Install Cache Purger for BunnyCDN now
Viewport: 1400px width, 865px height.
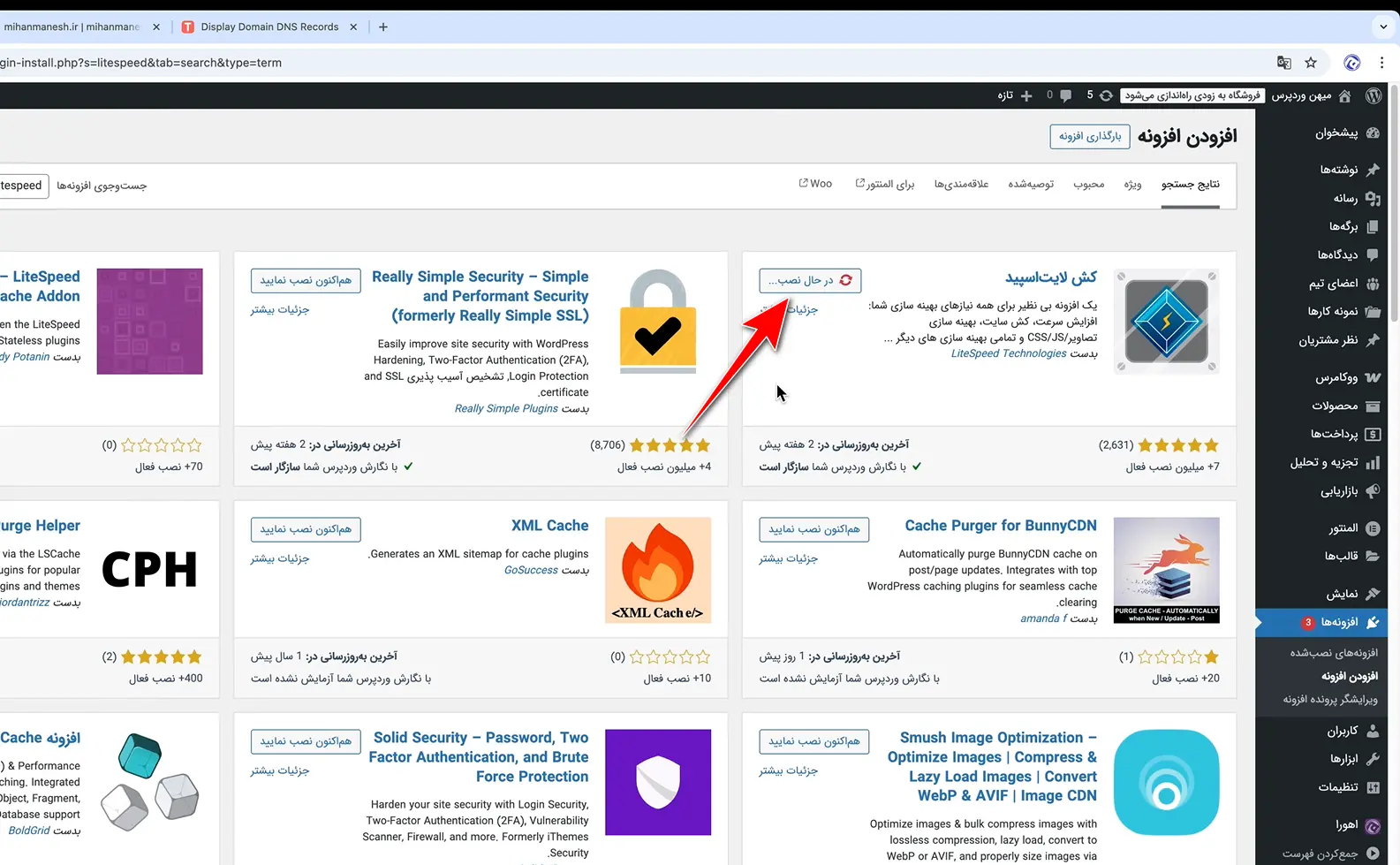814,529
